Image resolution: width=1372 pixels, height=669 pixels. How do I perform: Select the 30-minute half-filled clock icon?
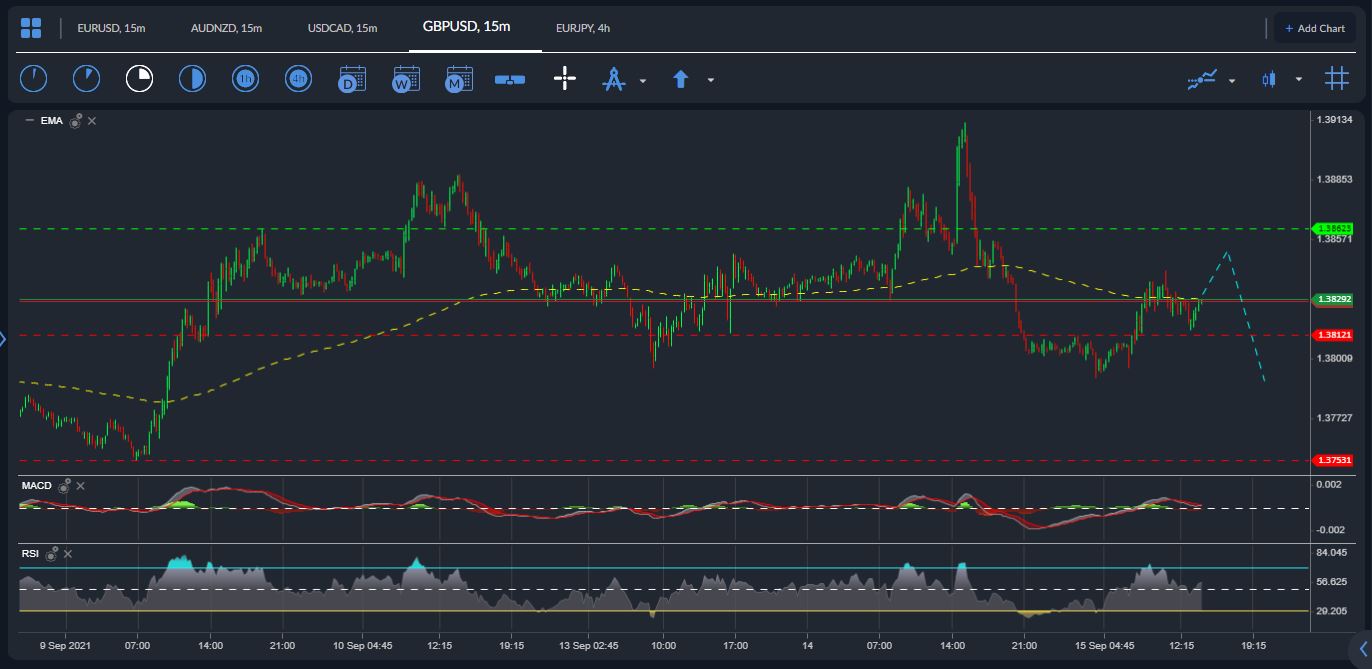(192, 79)
